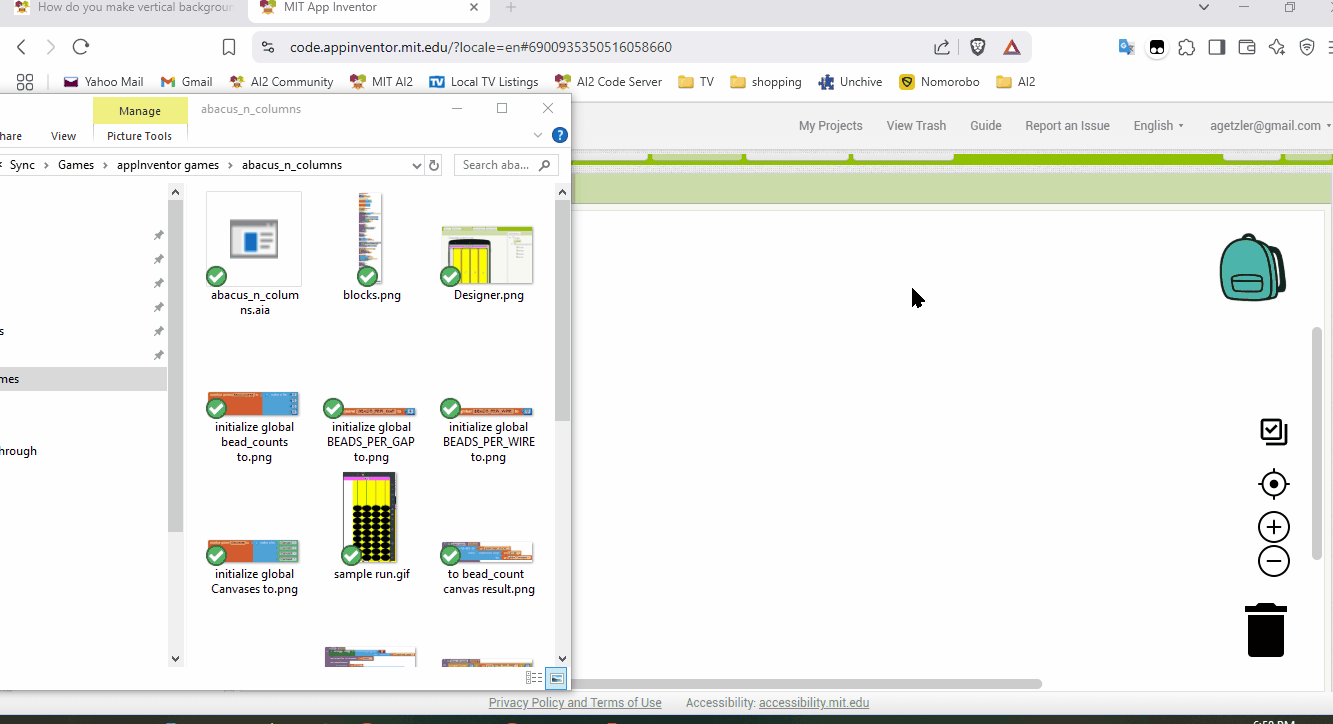Click the Brave VPN shield icon
Viewport: 1333px width, 724px height.
pyautogui.click(x=1307, y=47)
